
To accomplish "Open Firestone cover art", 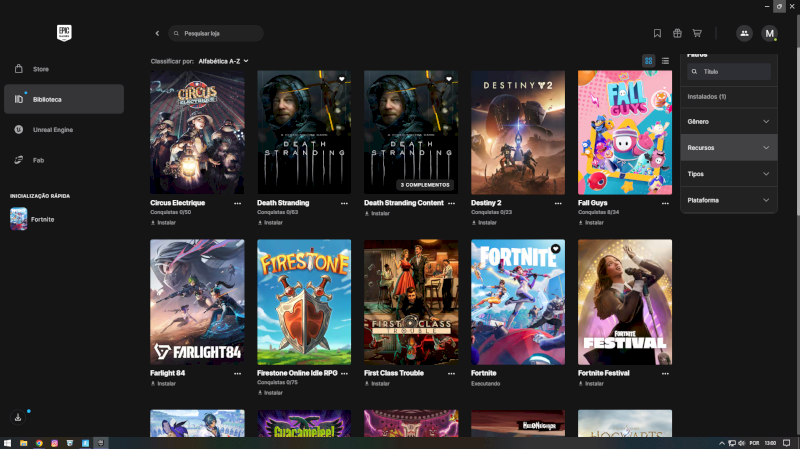I will tap(304, 302).
